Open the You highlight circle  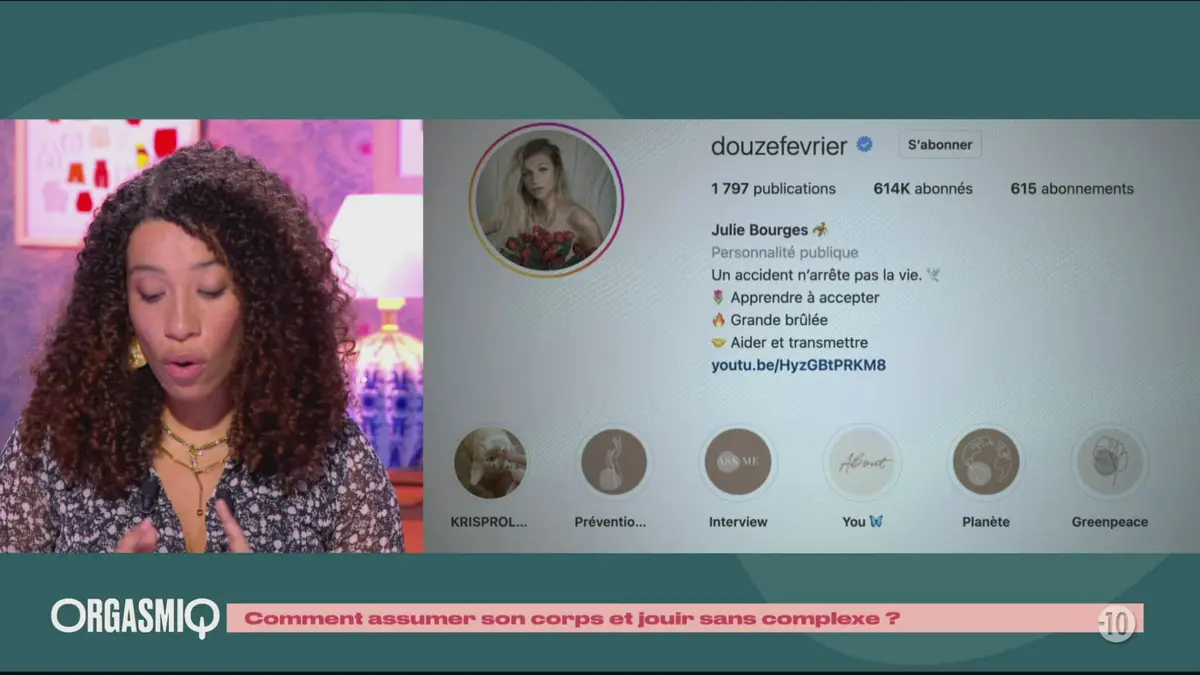pyautogui.click(x=861, y=463)
